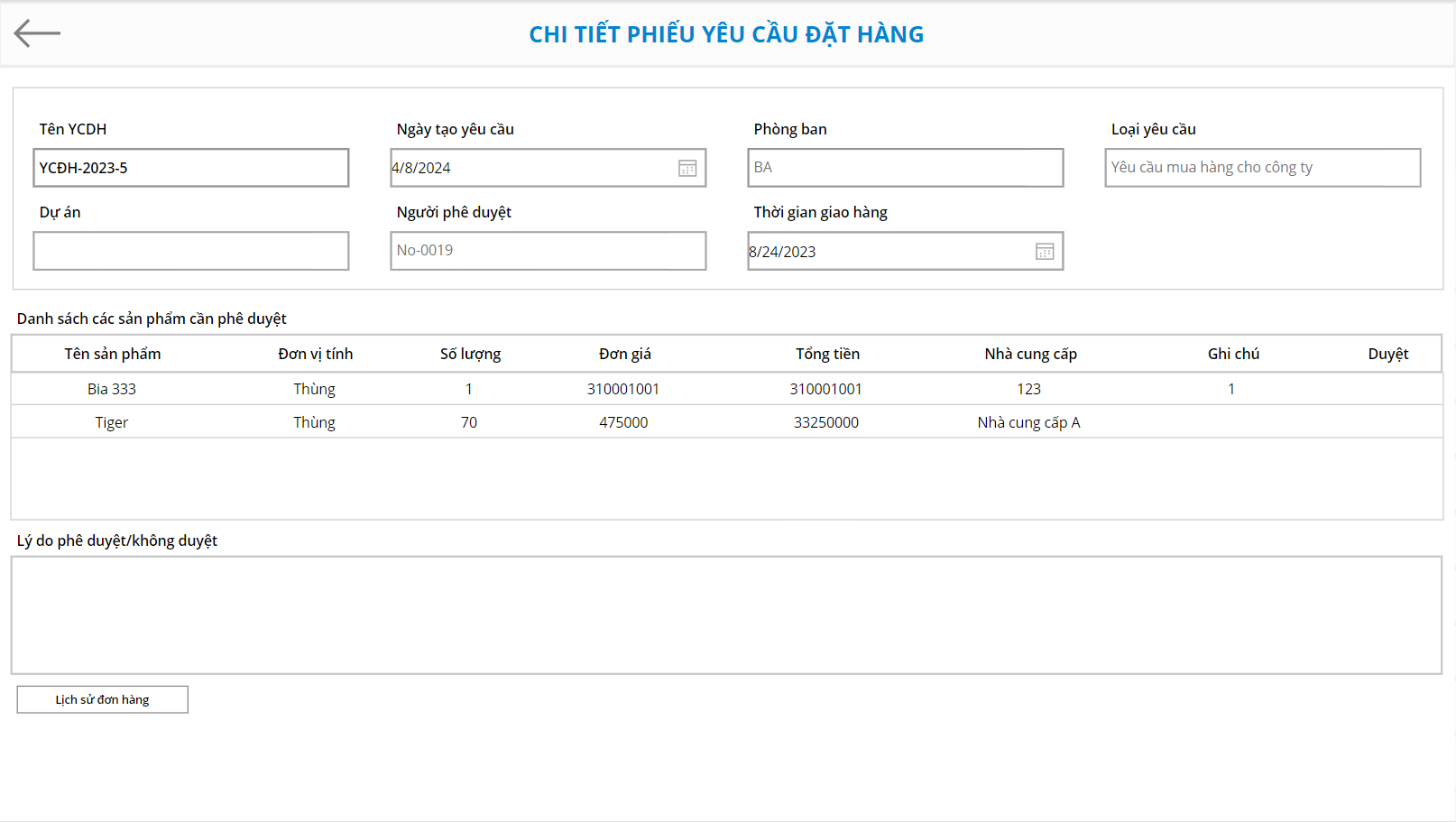This screenshot has height=822, width=1456.
Task: Click the Danh sách các sản phẩm cần phê duyệt label
Action: pyautogui.click(x=152, y=319)
